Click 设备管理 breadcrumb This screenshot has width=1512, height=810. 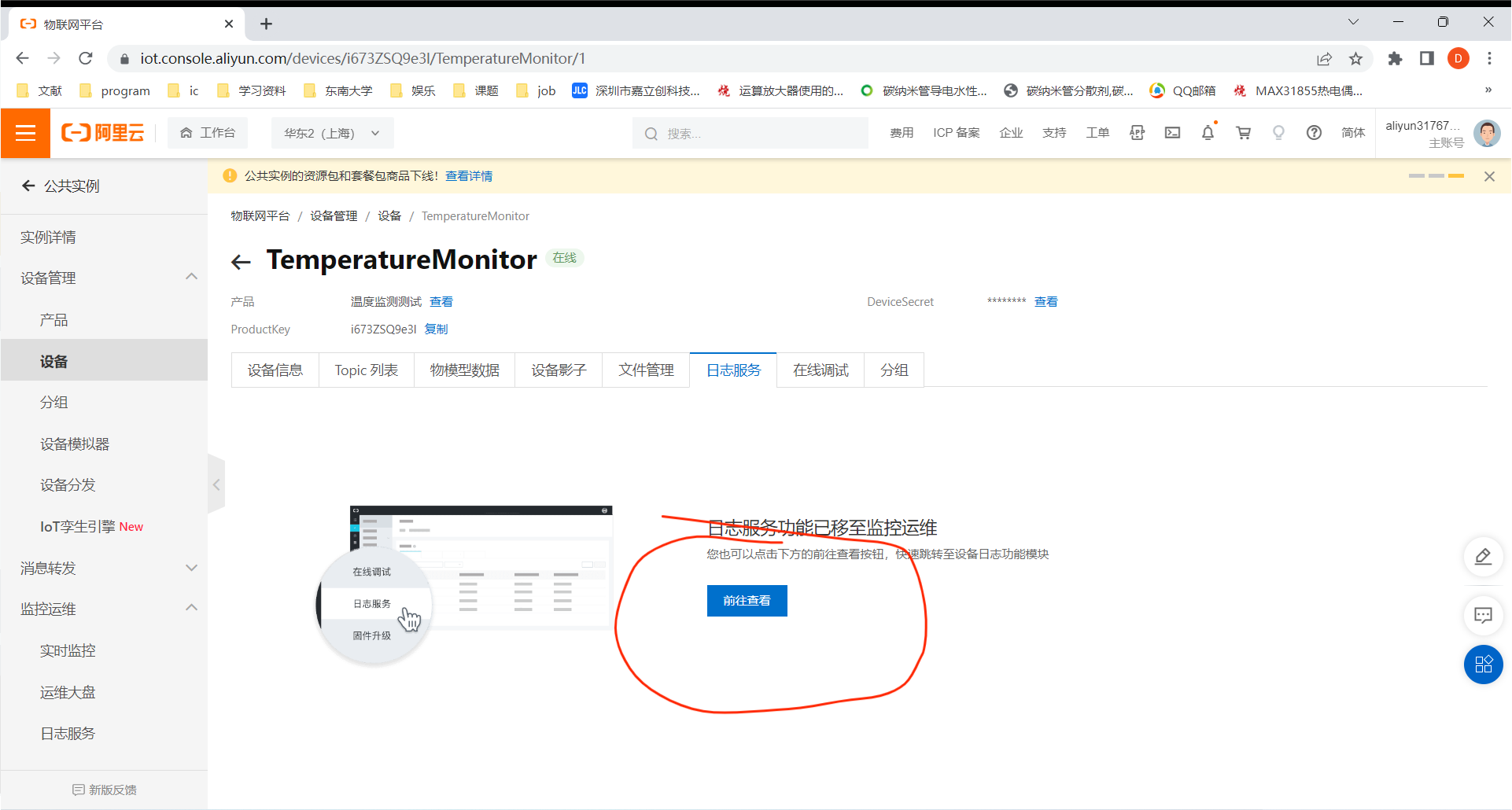[334, 215]
